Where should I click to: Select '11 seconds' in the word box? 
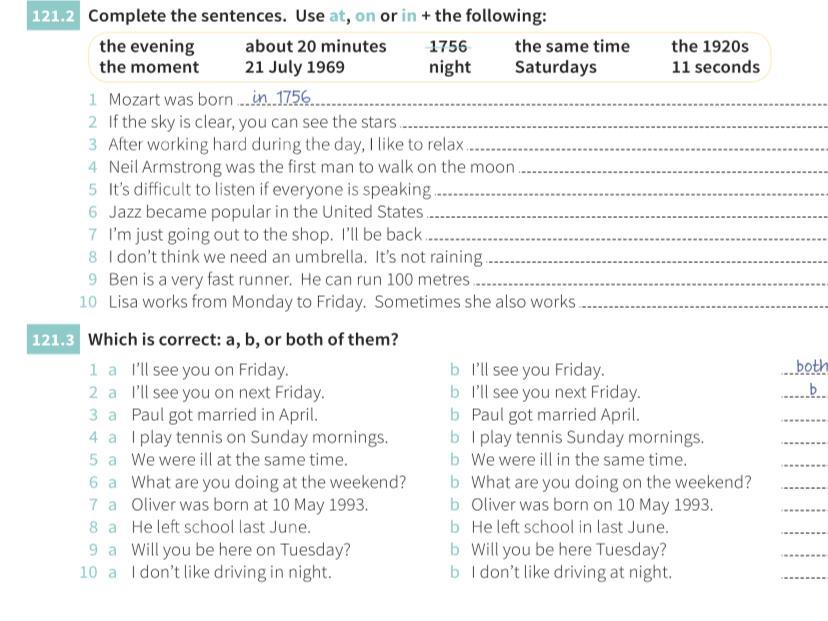pos(715,68)
